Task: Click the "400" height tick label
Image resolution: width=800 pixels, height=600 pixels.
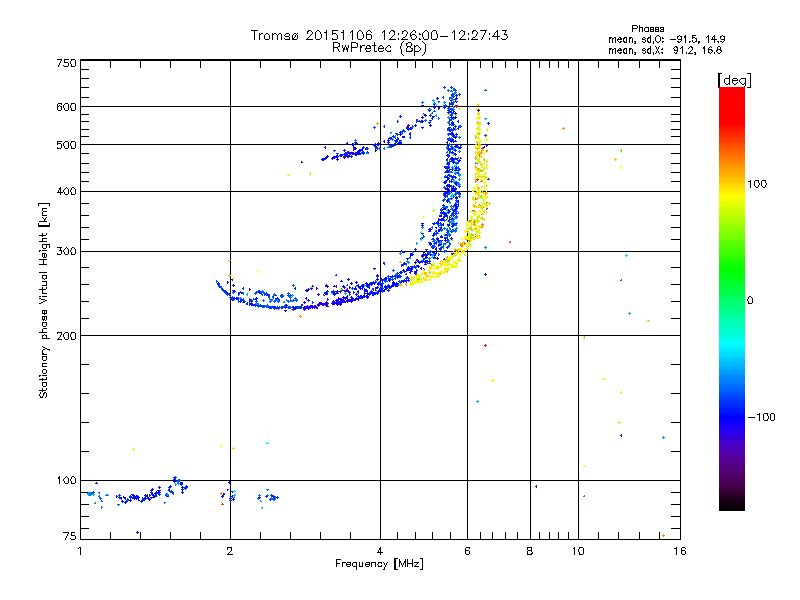Action: pos(66,191)
